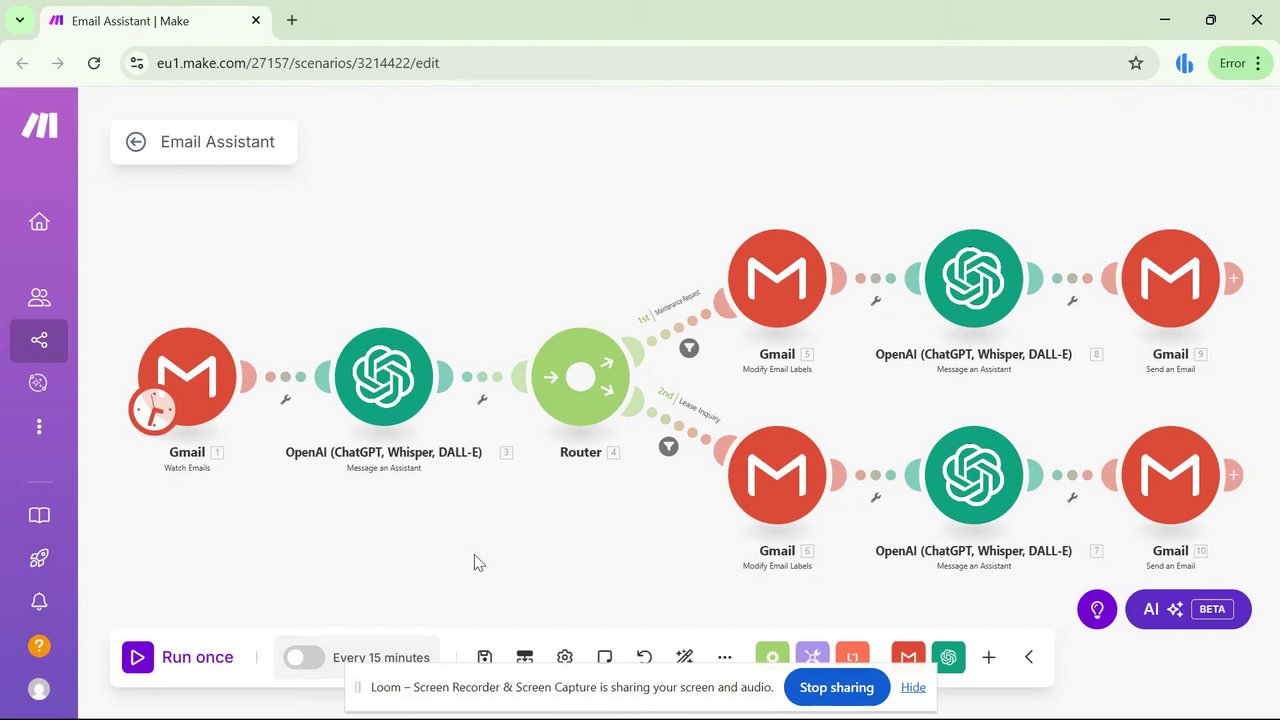Screen dimensions: 1280x720
Task: Click wrench between Gmail 1 and OpenAI 3
Action: coord(286,400)
